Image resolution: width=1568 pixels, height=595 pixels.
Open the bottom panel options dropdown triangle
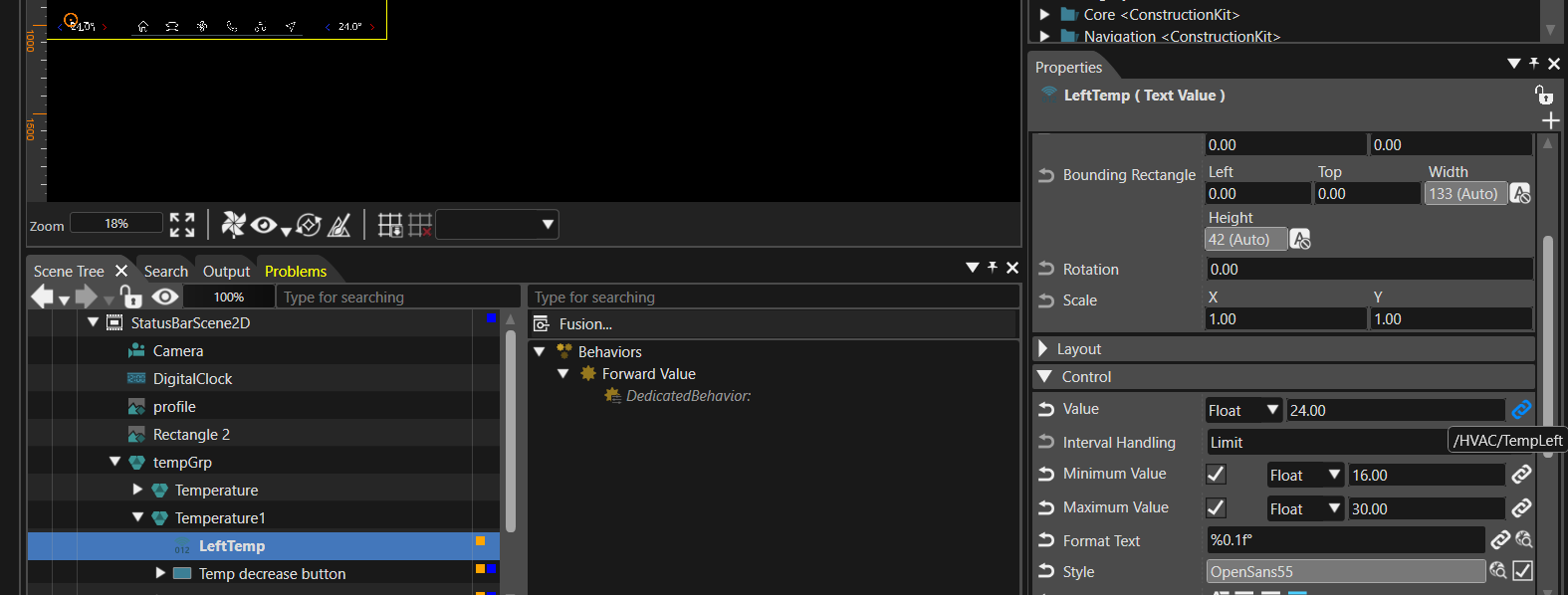[x=973, y=267]
